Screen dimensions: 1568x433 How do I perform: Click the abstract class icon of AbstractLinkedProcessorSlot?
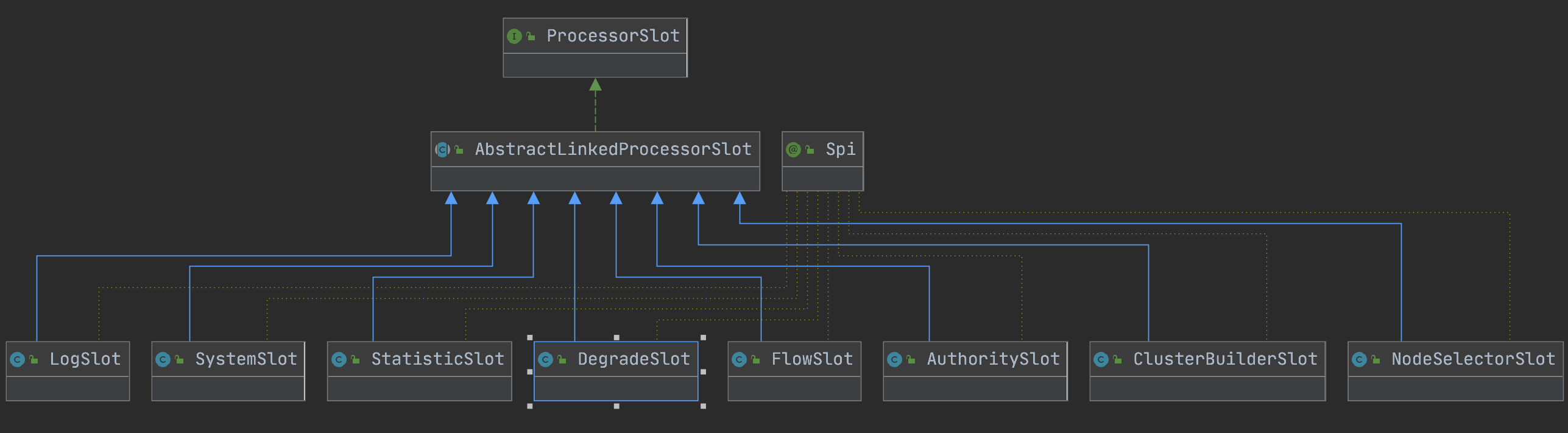[442, 149]
